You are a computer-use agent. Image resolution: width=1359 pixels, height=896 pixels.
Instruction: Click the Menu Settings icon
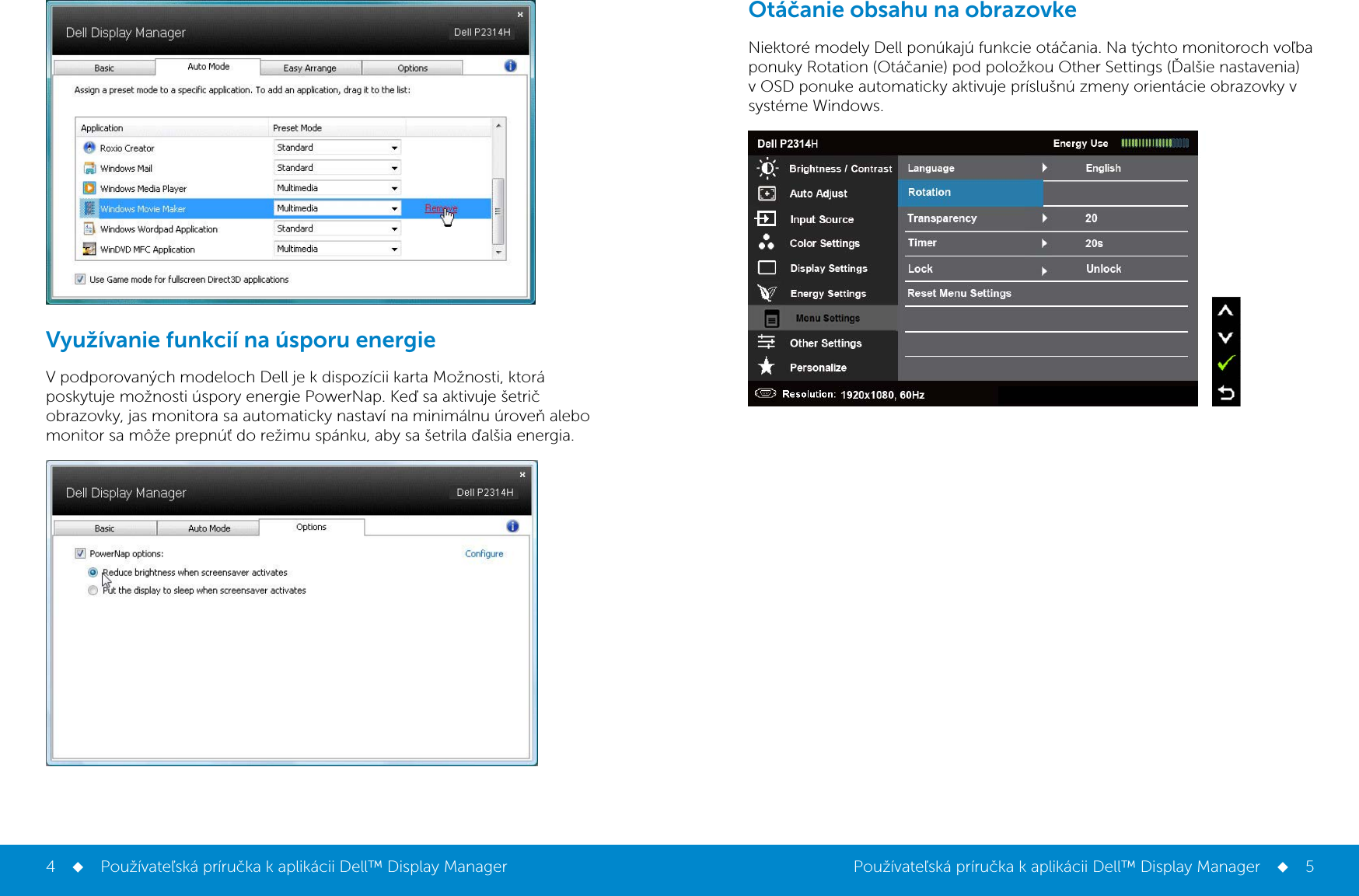[771, 319]
